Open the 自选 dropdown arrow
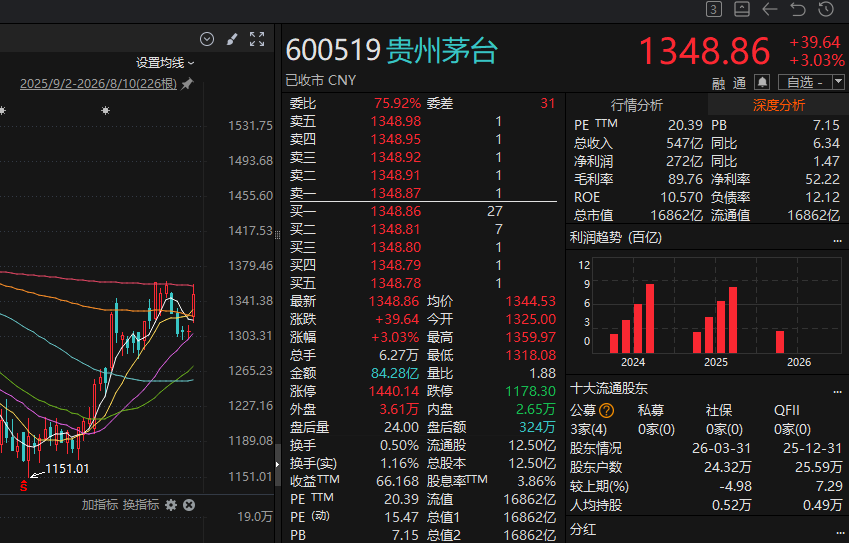Image resolution: width=849 pixels, height=543 pixels. 838,82
